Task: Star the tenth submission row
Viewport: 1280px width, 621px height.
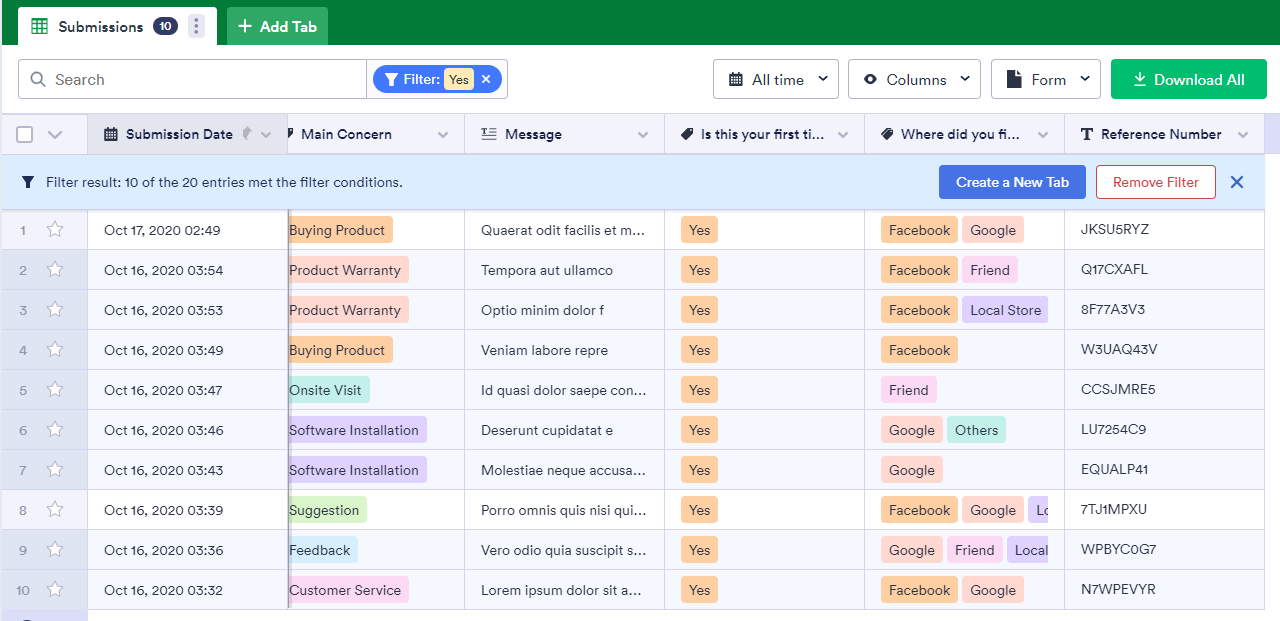Action: 55,590
